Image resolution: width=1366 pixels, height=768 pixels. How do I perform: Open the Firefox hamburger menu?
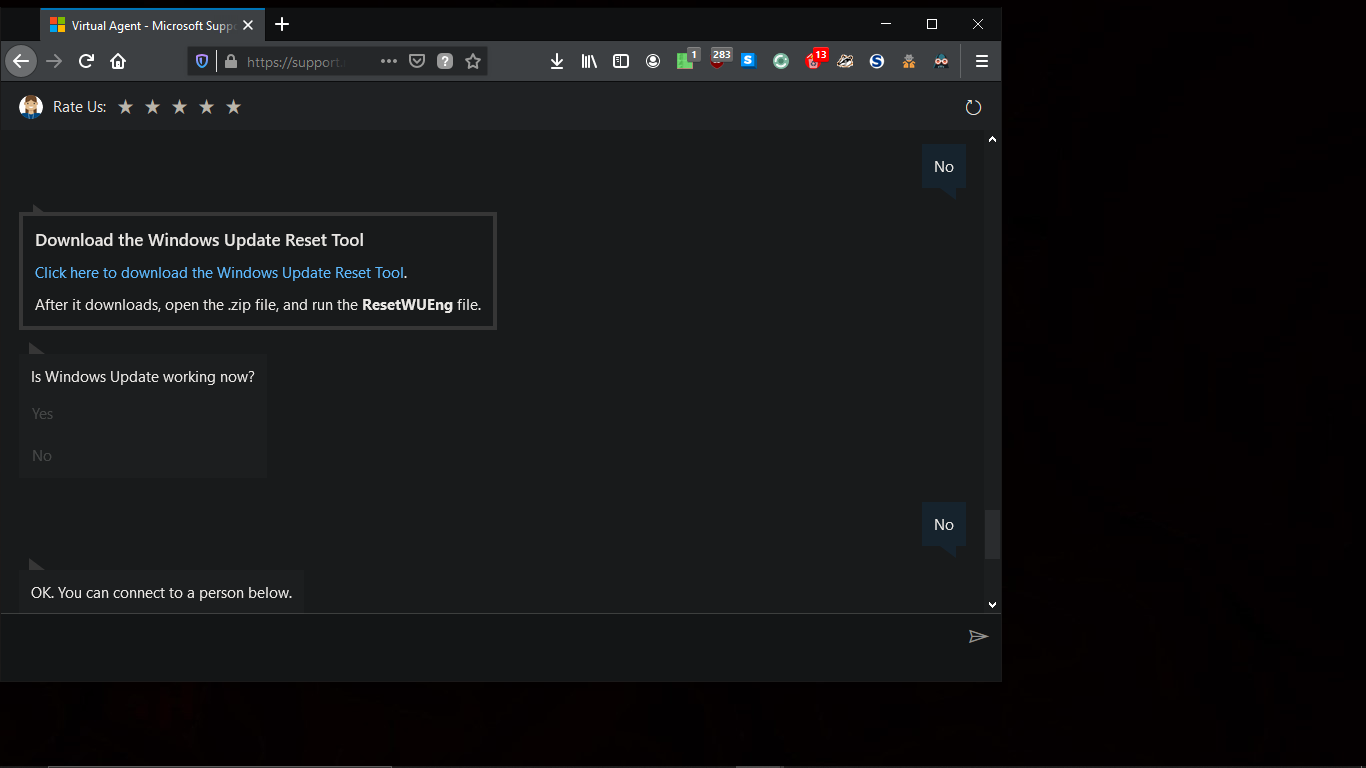click(982, 61)
